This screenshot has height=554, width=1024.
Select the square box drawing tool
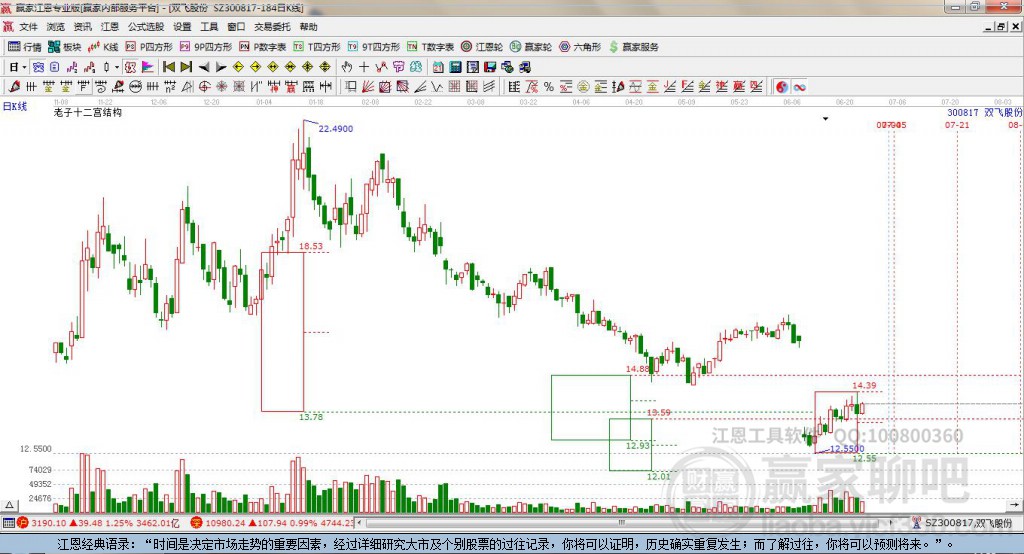351,87
